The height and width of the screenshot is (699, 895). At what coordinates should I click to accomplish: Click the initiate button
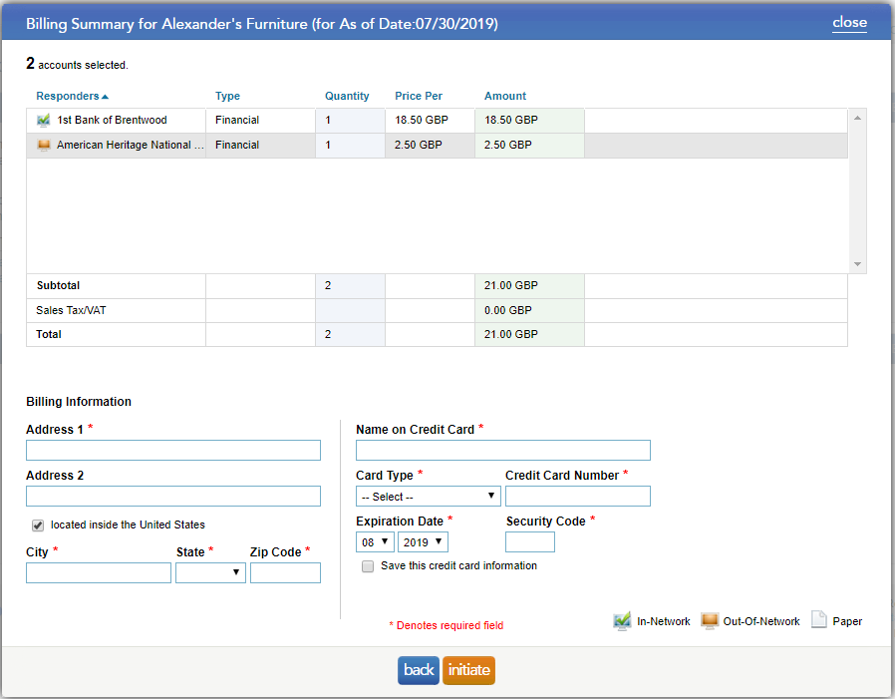coord(468,670)
